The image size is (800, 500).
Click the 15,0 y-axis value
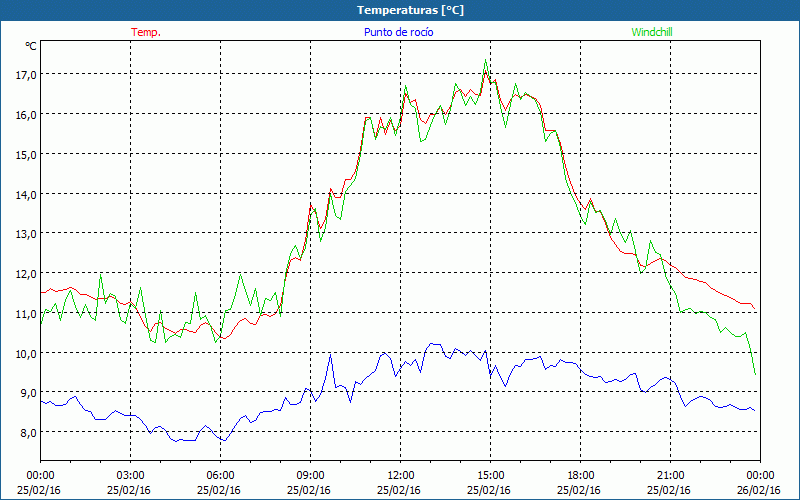point(27,155)
